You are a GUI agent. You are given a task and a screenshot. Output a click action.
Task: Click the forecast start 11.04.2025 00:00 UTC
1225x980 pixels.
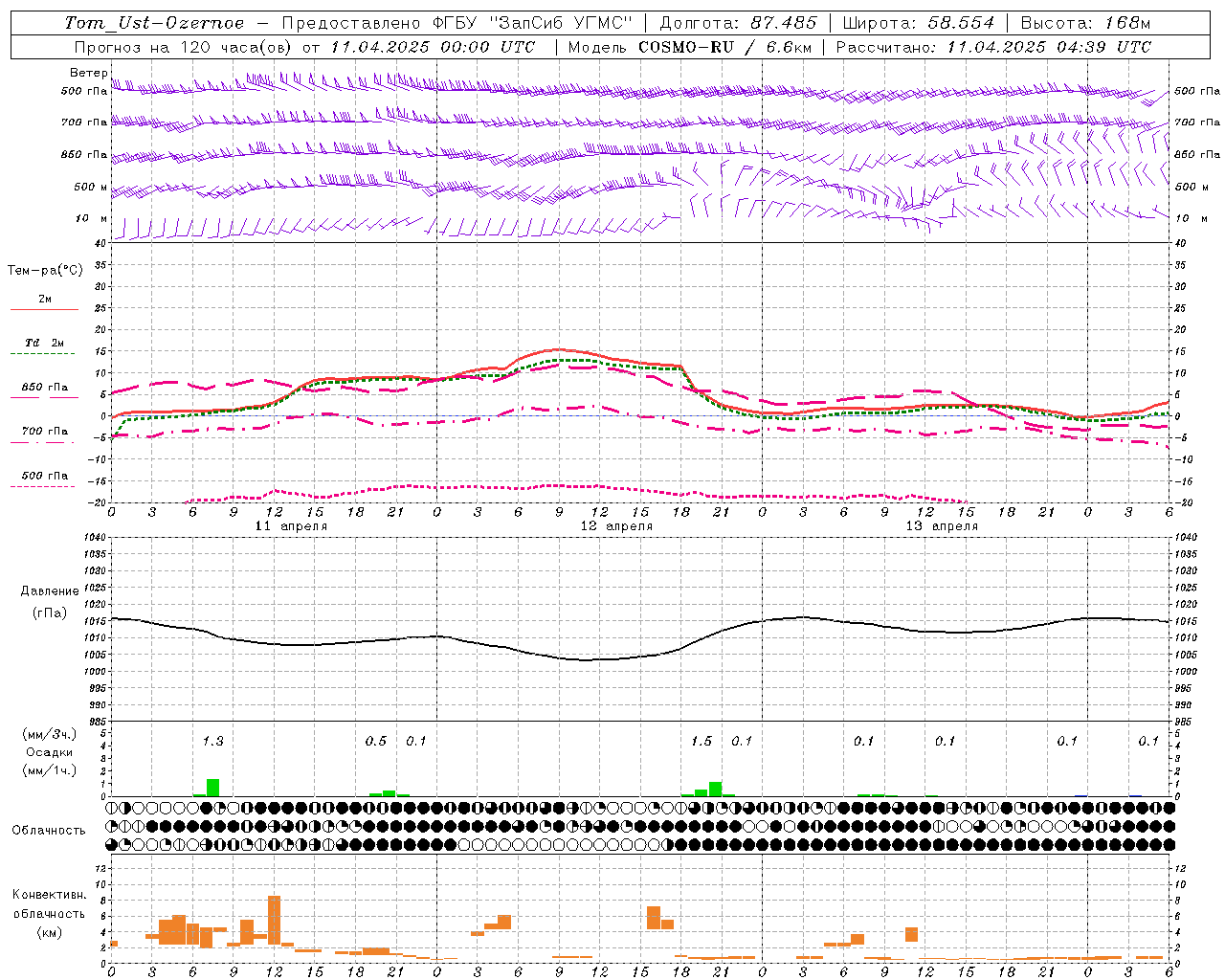click(433, 47)
